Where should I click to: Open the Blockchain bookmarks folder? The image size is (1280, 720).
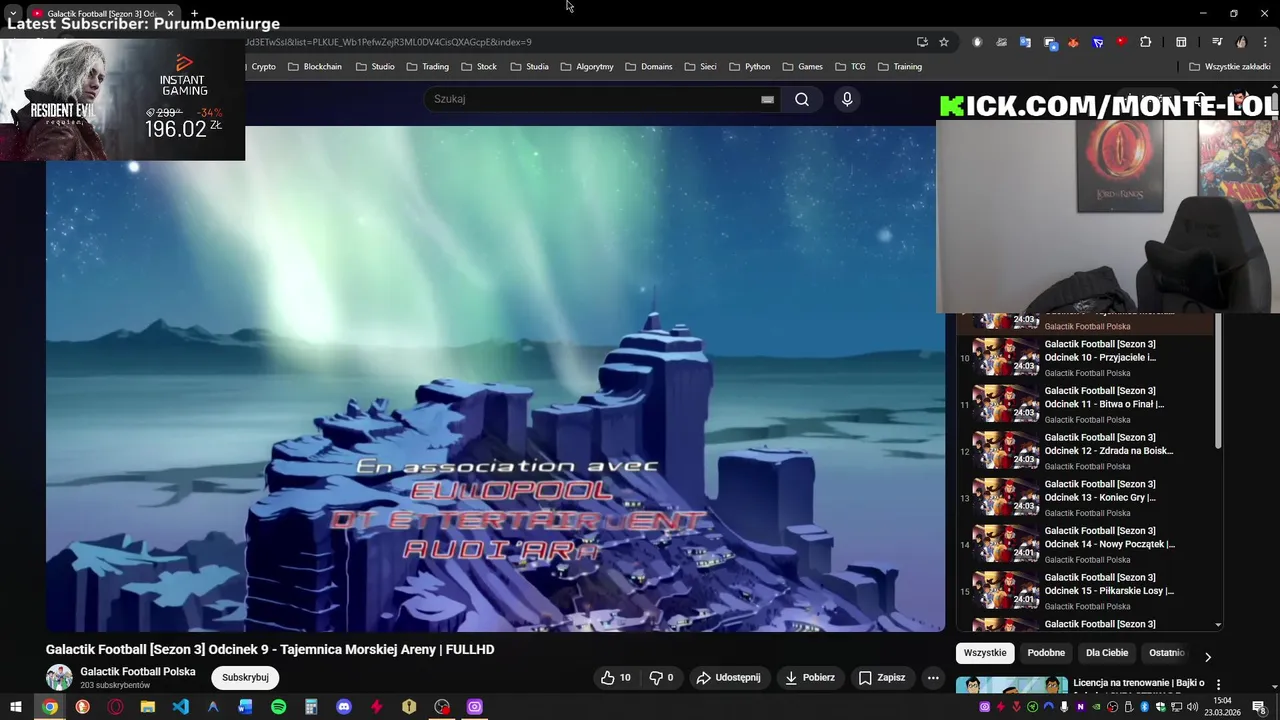click(314, 67)
